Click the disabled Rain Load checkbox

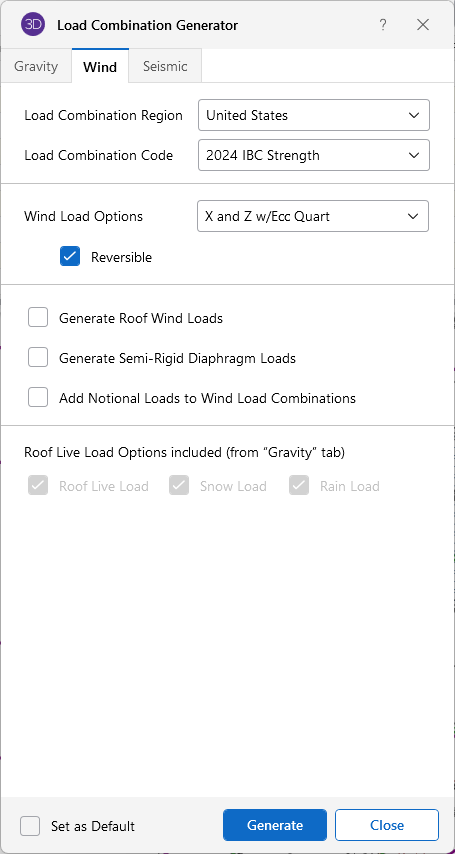point(299,485)
